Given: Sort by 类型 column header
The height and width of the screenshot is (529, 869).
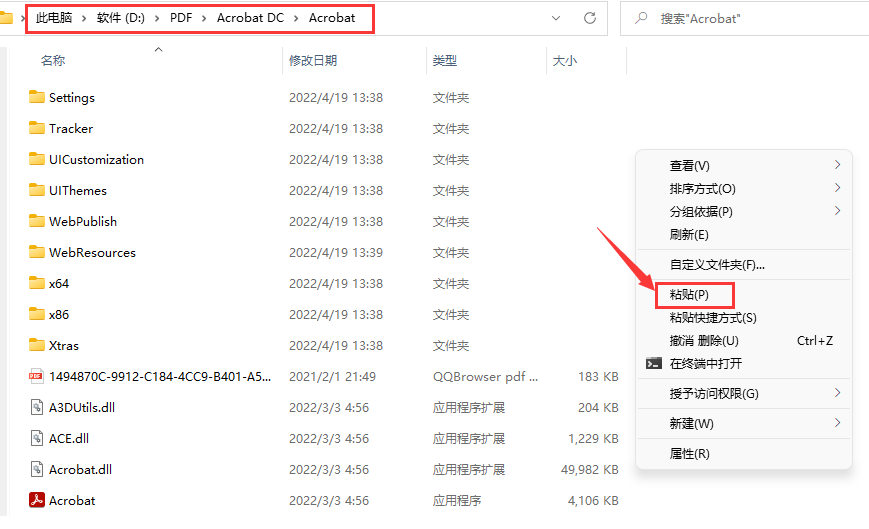Looking at the screenshot, I should pyautogui.click(x=445, y=60).
